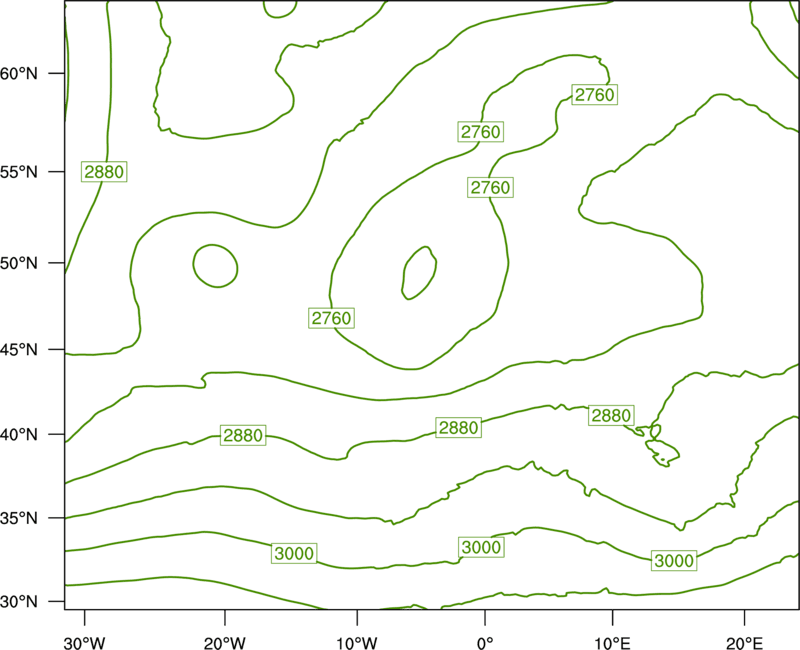Select the 50°N latitude axis label

coord(19,263)
